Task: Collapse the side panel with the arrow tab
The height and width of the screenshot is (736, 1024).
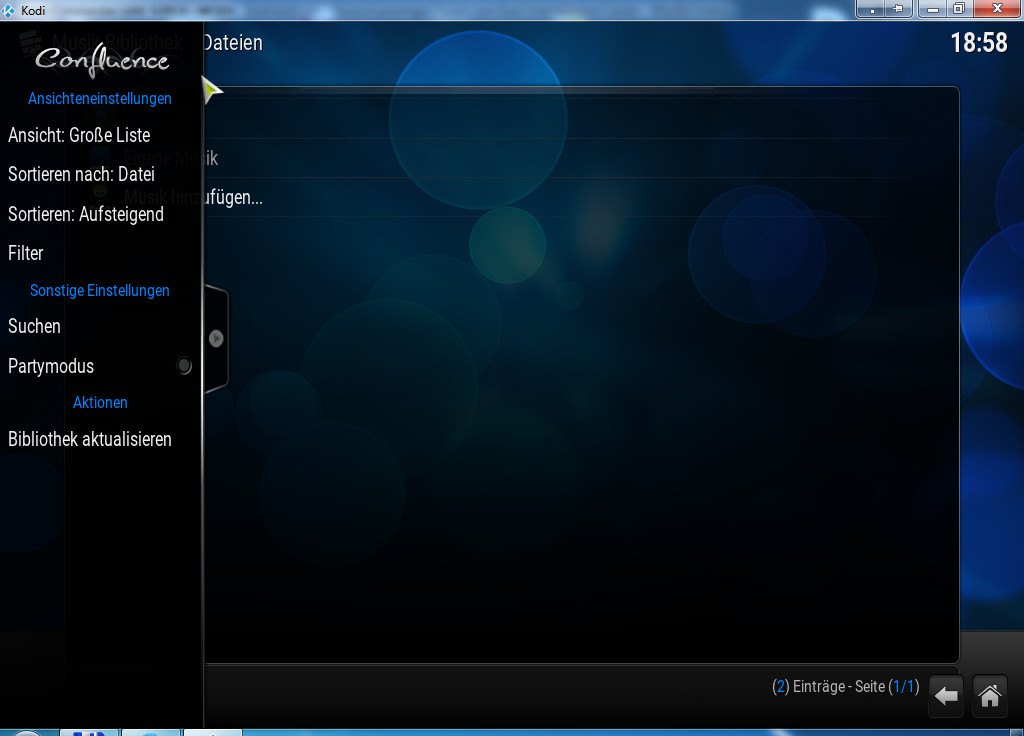Action: point(216,338)
